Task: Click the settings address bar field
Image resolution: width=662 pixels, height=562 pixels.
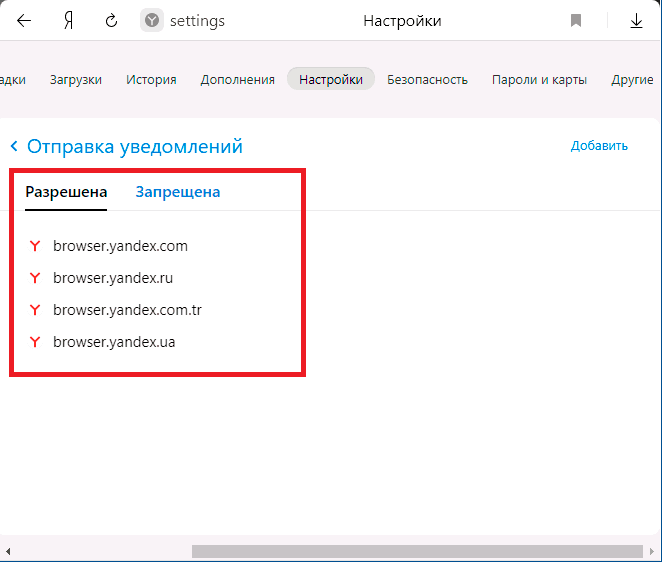Action: pos(198,21)
